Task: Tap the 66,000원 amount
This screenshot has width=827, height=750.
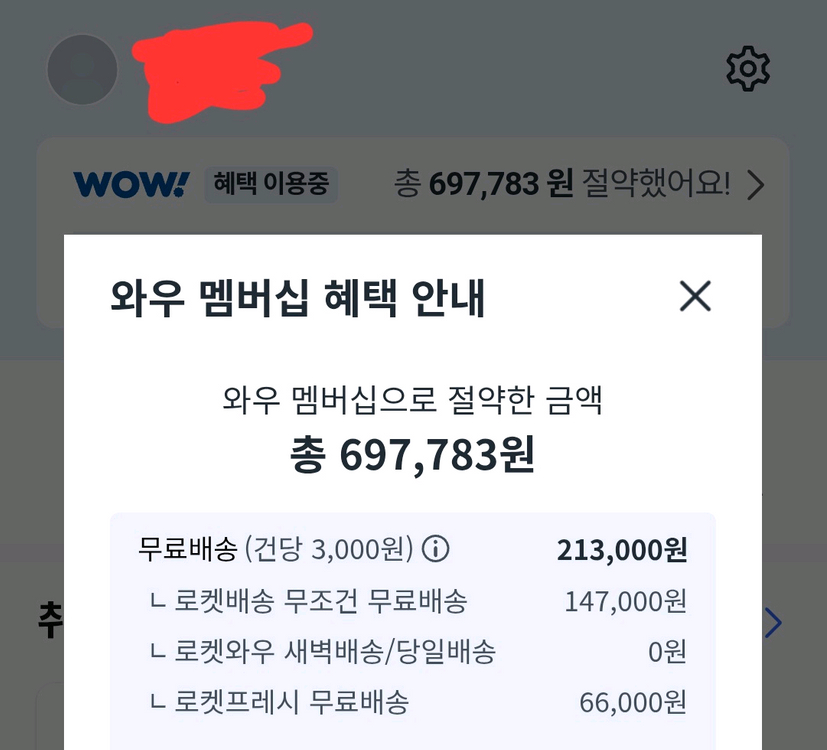Action: pos(633,703)
